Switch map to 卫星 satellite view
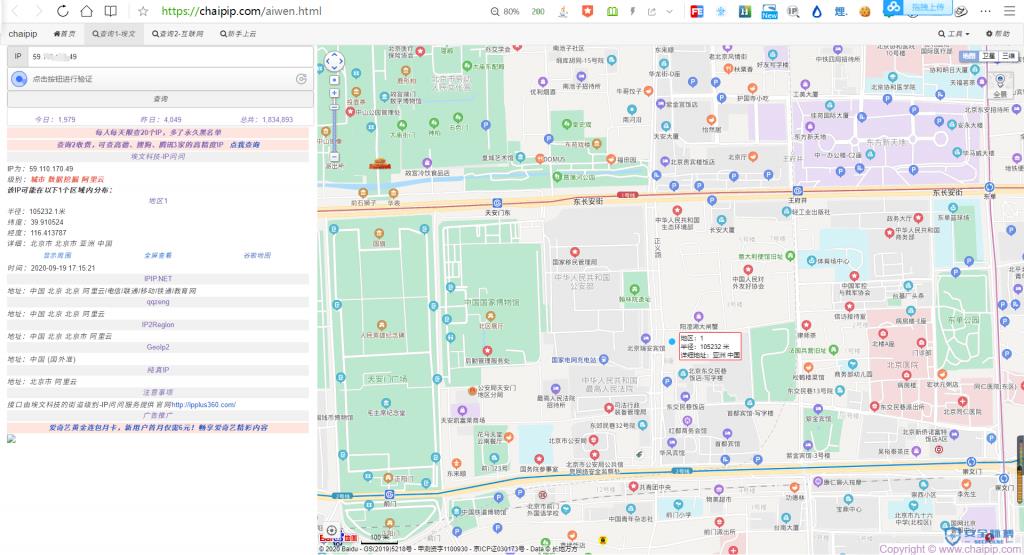Screen dimensions: 1024x555 click(989, 56)
